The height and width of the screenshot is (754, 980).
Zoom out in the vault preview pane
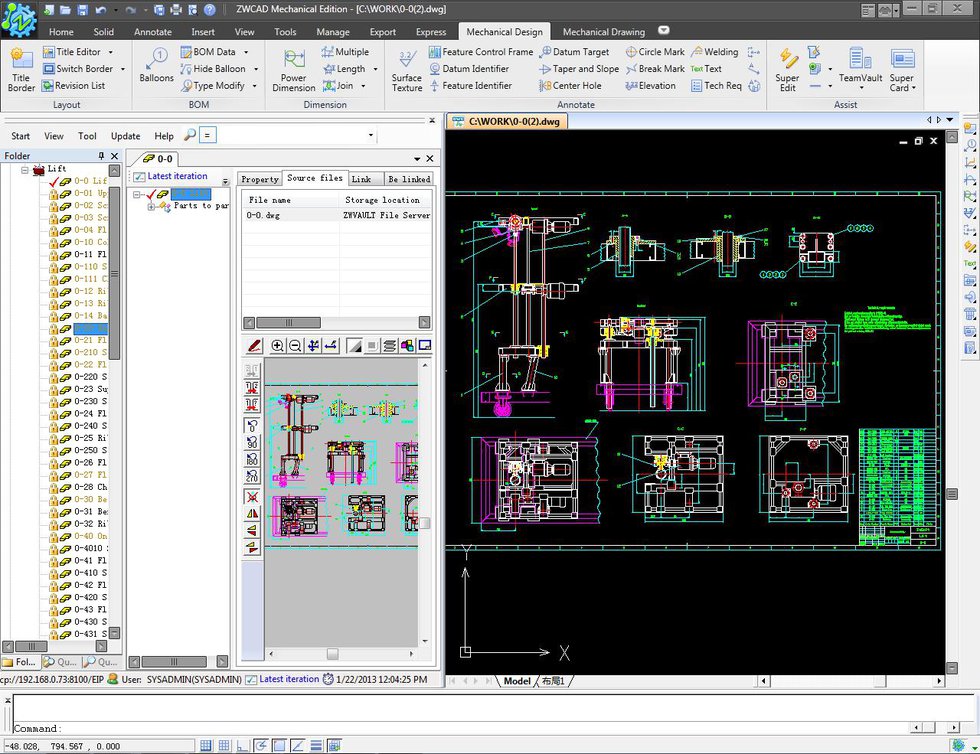pos(295,345)
